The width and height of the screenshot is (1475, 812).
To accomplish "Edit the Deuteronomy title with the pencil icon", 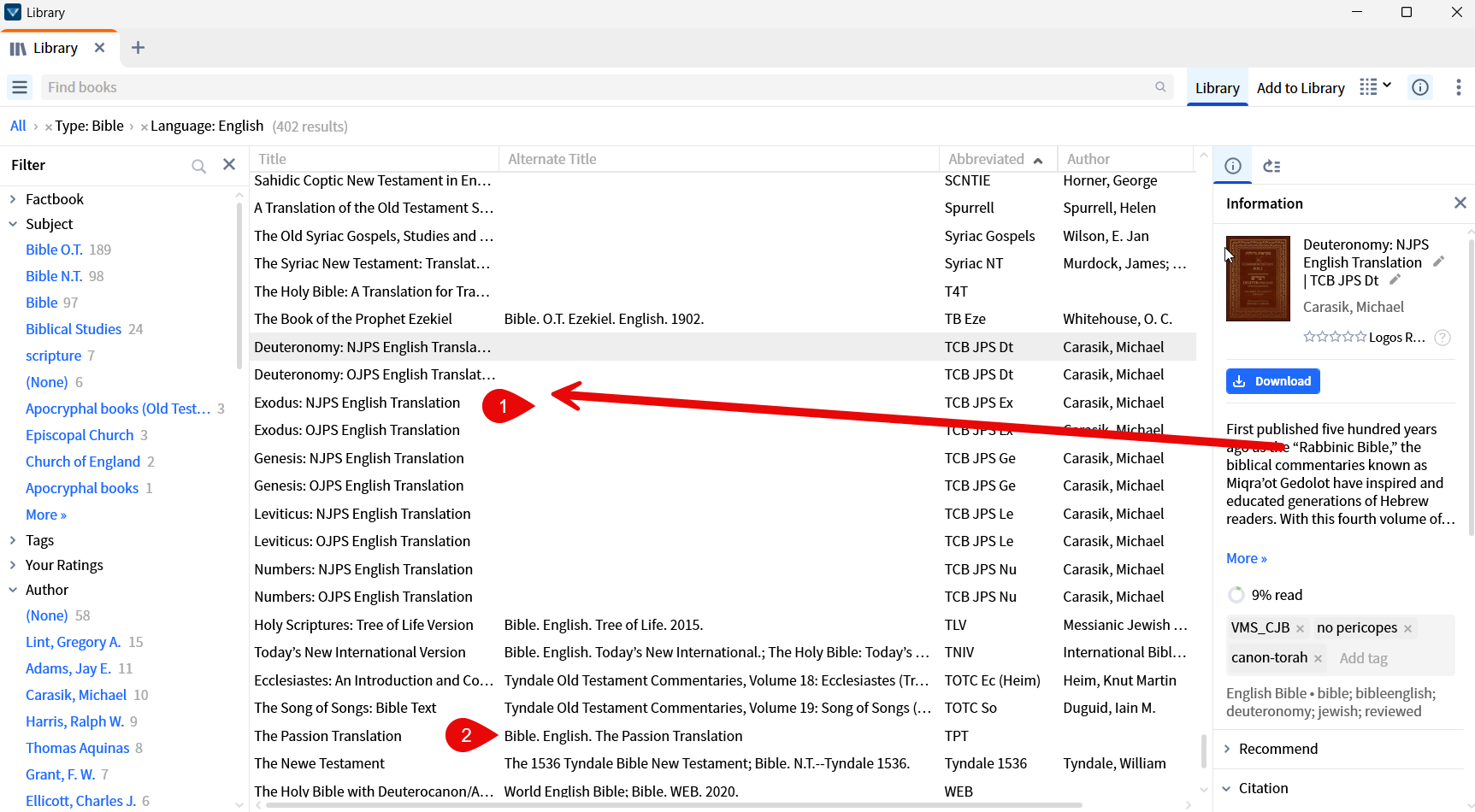I will pyautogui.click(x=1439, y=262).
